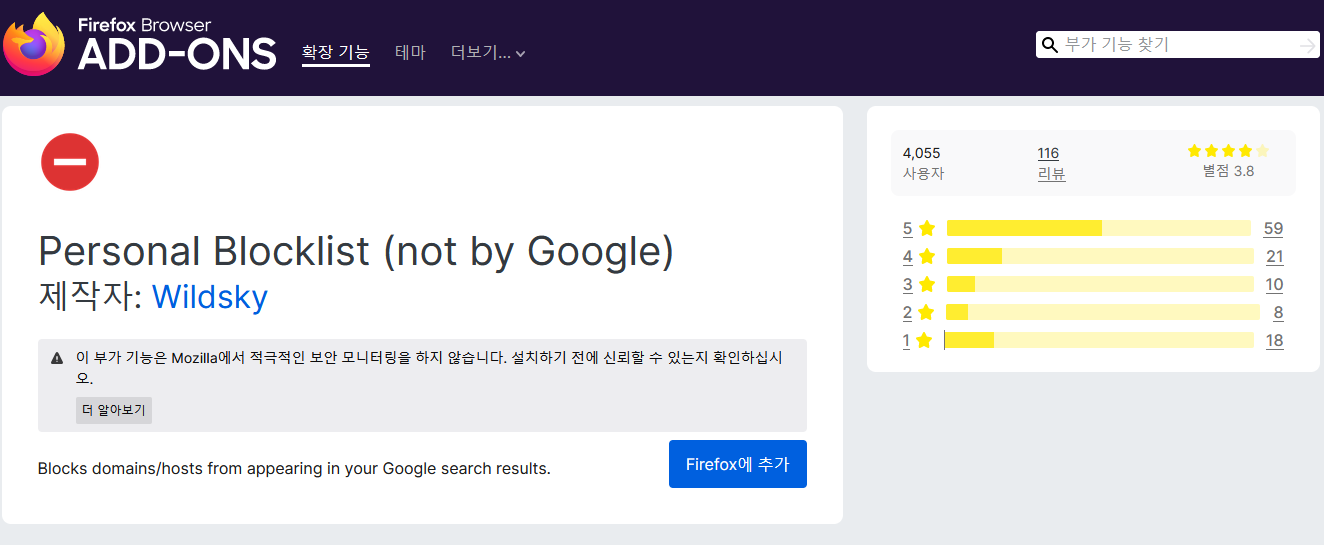The height and width of the screenshot is (545, 1324).
Task: Open the 59 reviews count link
Action: click(x=1273, y=228)
